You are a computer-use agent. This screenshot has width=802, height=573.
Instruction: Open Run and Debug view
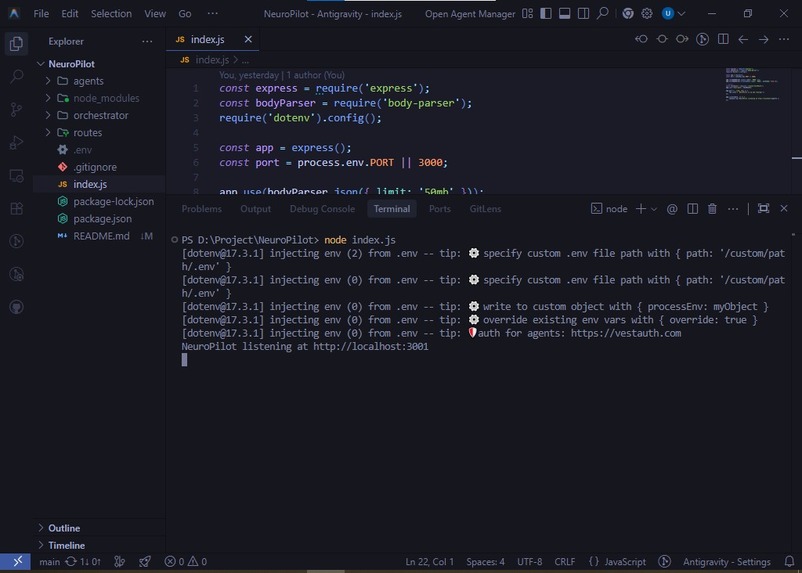[x=16, y=143]
